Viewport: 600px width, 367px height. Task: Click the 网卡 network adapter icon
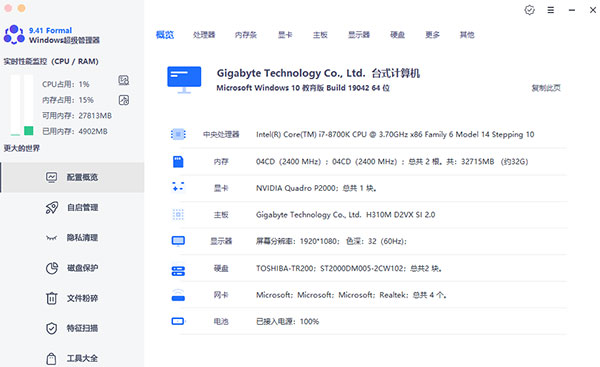click(x=178, y=295)
